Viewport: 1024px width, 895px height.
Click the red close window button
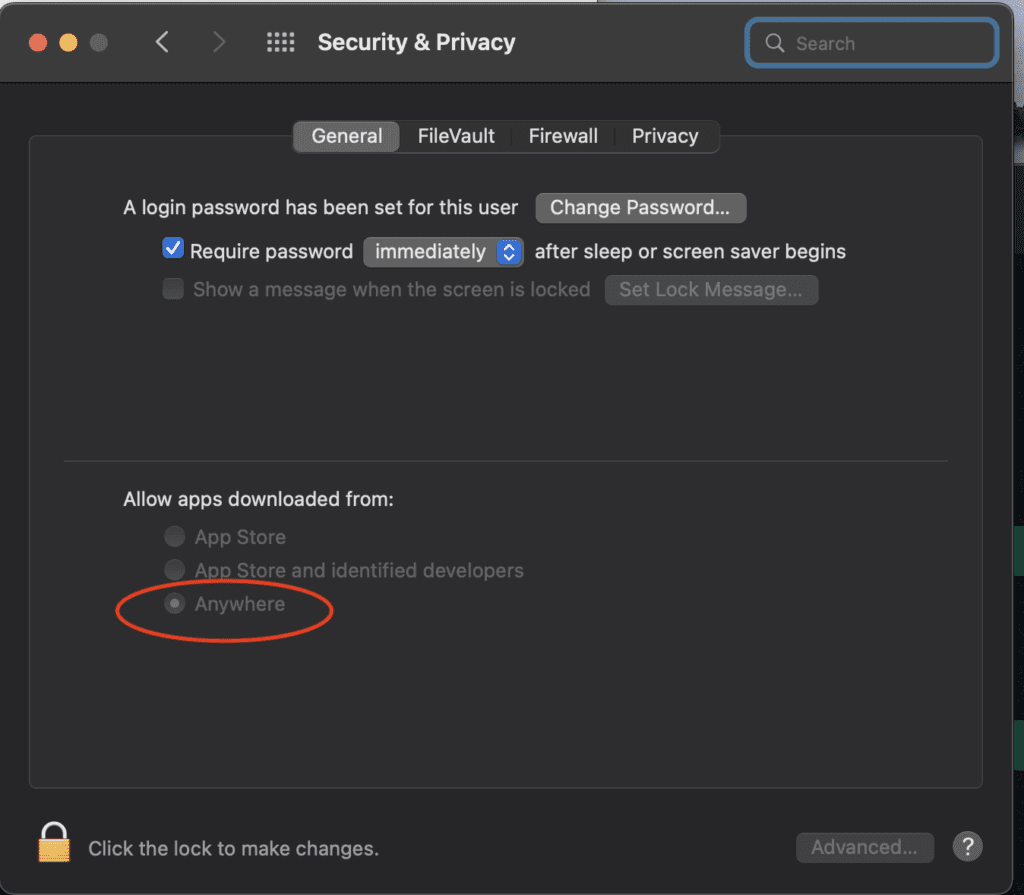click(x=38, y=42)
